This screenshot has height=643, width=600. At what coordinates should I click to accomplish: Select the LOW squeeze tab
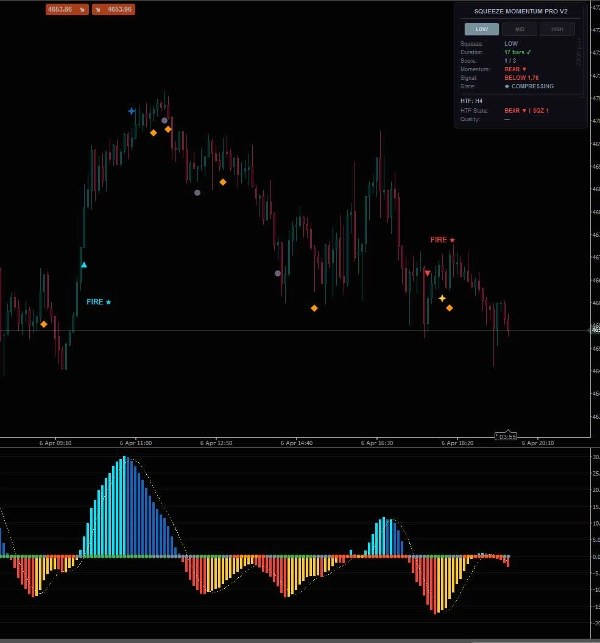(482, 29)
